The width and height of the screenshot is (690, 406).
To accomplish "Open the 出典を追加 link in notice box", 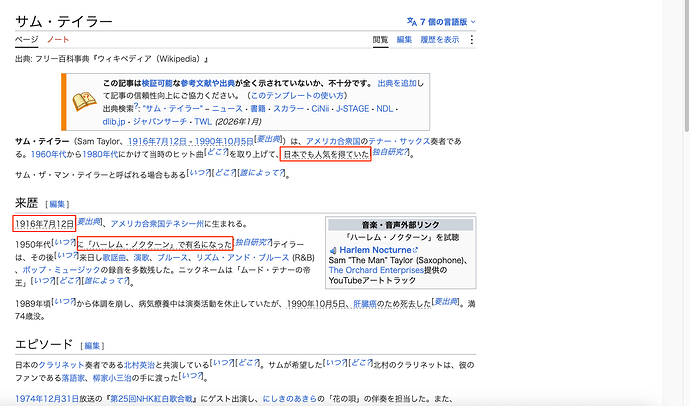I will [x=397, y=83].
